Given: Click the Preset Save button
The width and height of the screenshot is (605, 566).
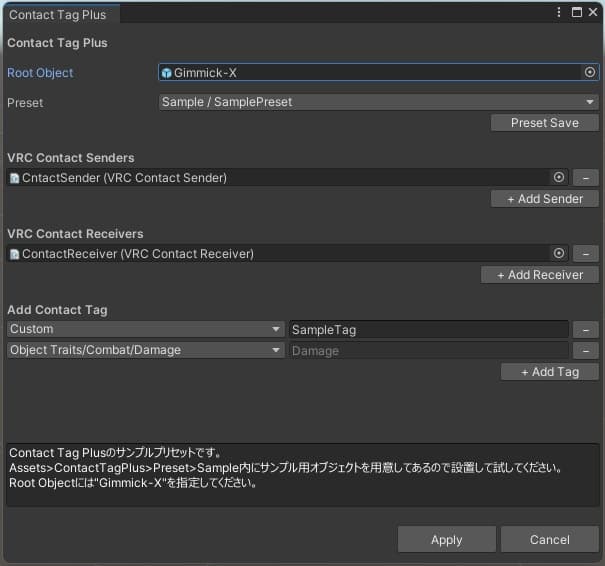Looking at the screenshot, I should click(x=544, y=123).
